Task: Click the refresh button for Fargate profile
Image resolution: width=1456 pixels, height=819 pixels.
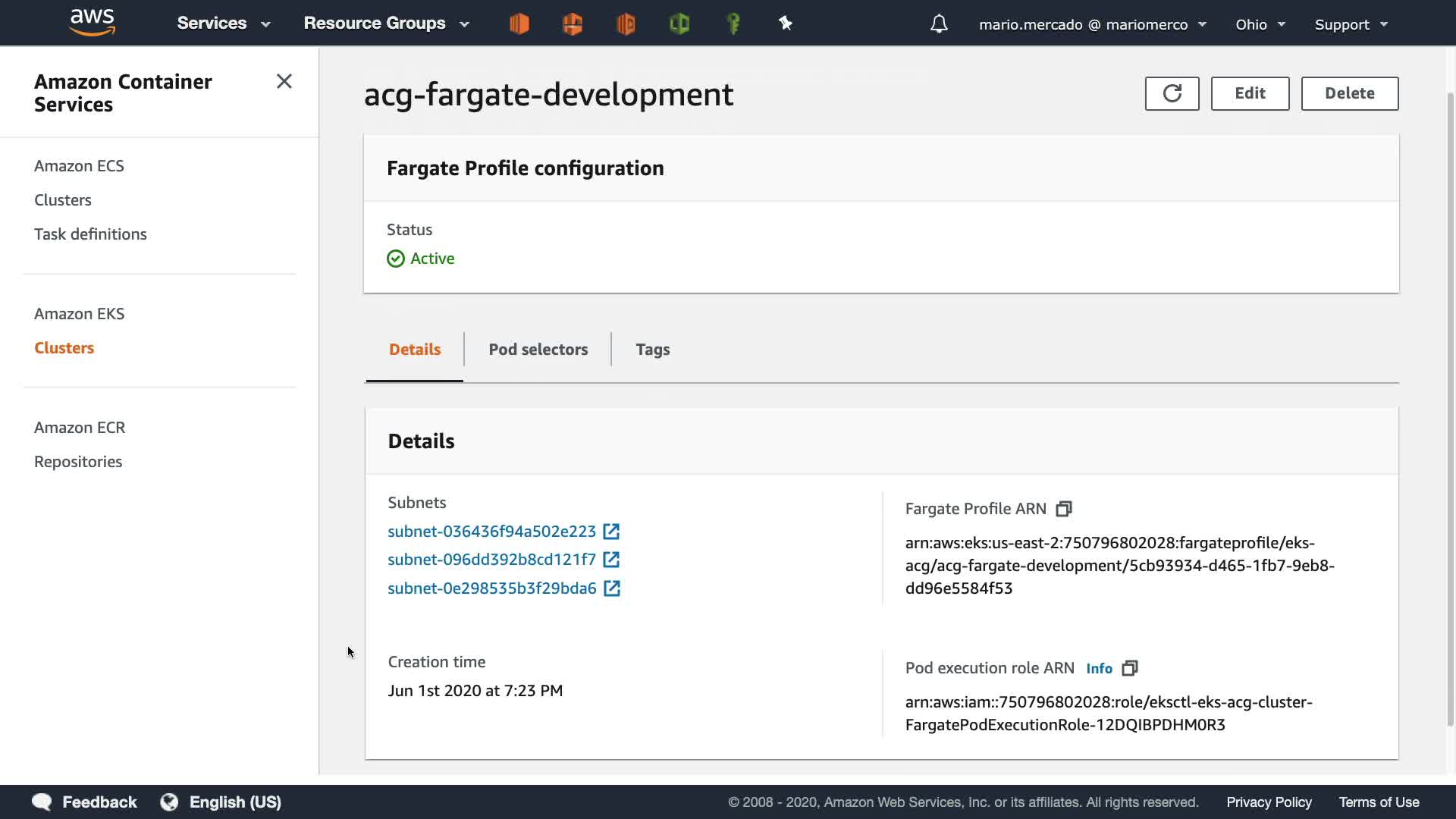Action: click(x=1172, y=93)
